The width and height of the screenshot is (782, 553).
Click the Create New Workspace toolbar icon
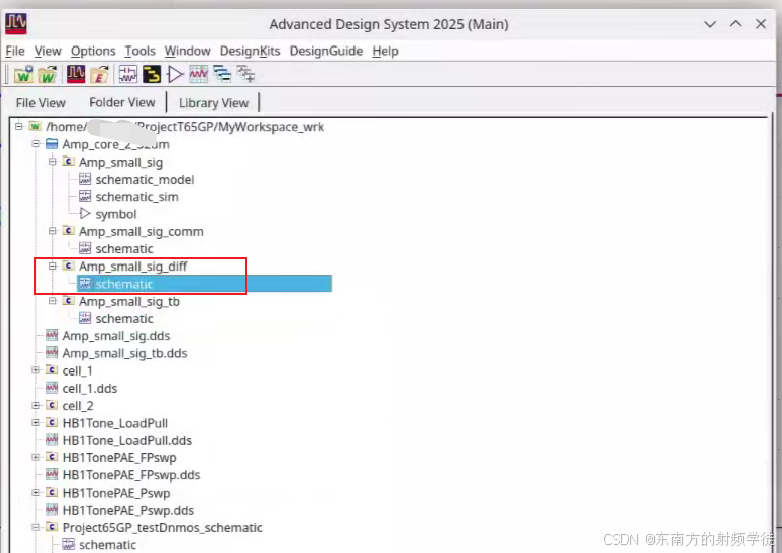pos(23,75)
